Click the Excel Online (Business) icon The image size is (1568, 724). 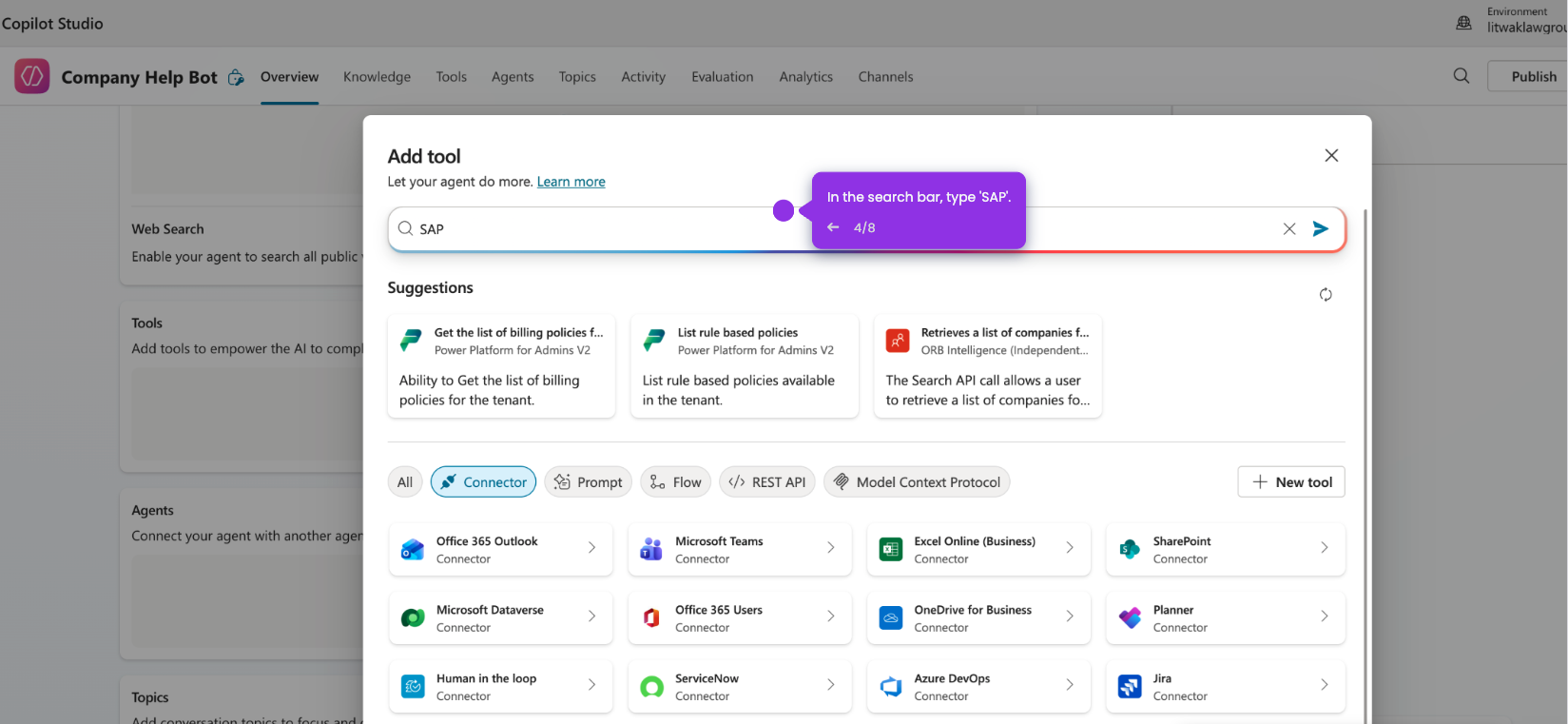(x=891, y=549)
